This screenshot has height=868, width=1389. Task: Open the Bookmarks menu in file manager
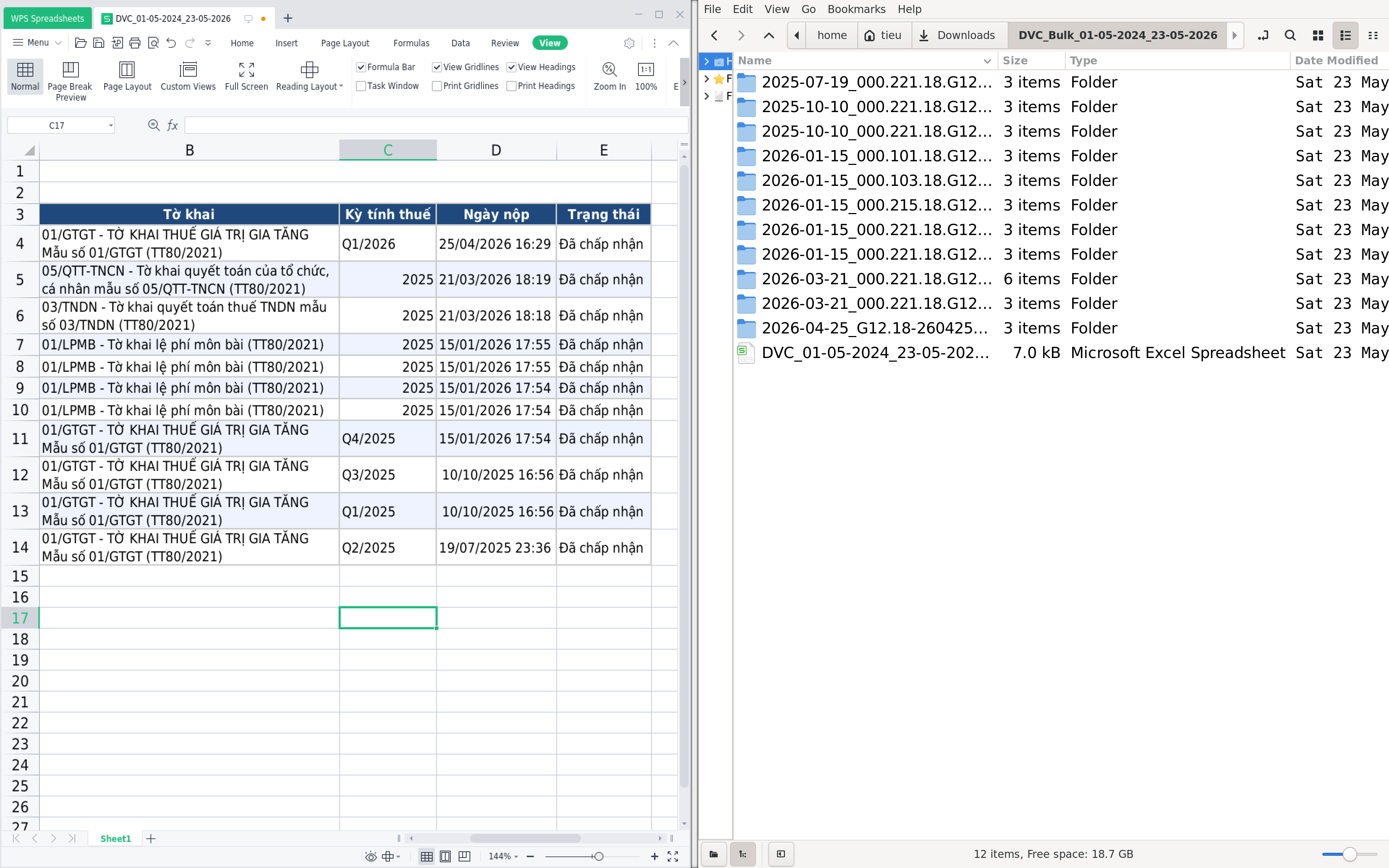pyautogui.click(x=856, y=9)
